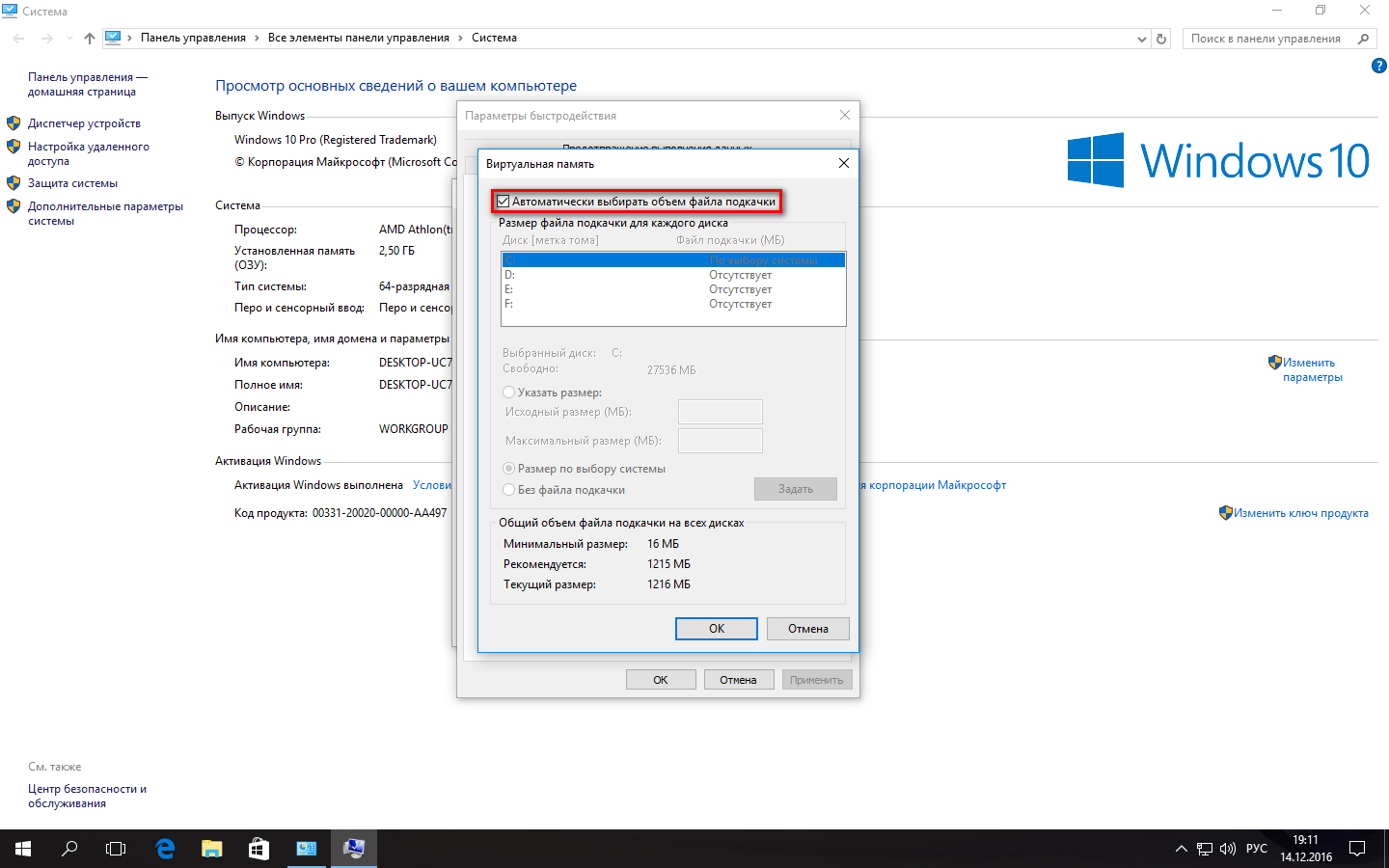The width and height of the screenshot is (1389, 868).
Task: Launch Microsoft Edge from the taskbar
Action: pos(165,849)
